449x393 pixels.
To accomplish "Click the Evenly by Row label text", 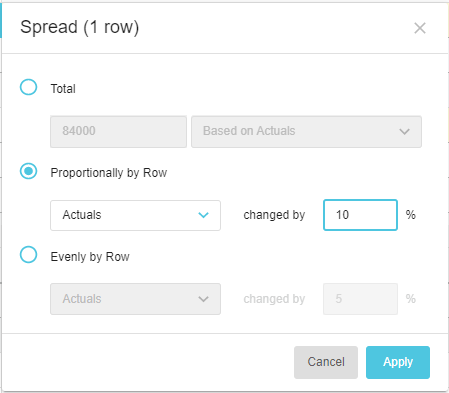I will (x=90, y=257).
